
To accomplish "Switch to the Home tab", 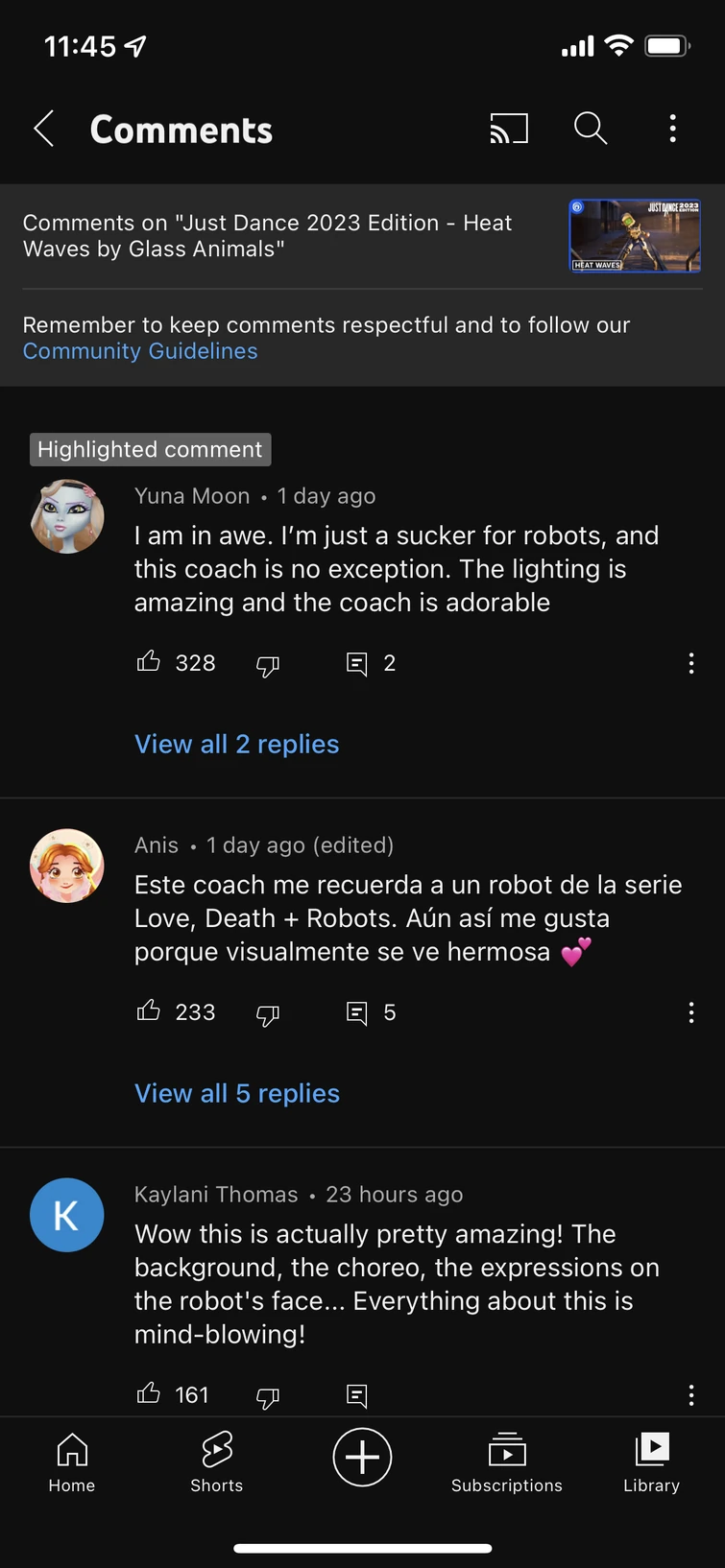I will coord(71,1449).
